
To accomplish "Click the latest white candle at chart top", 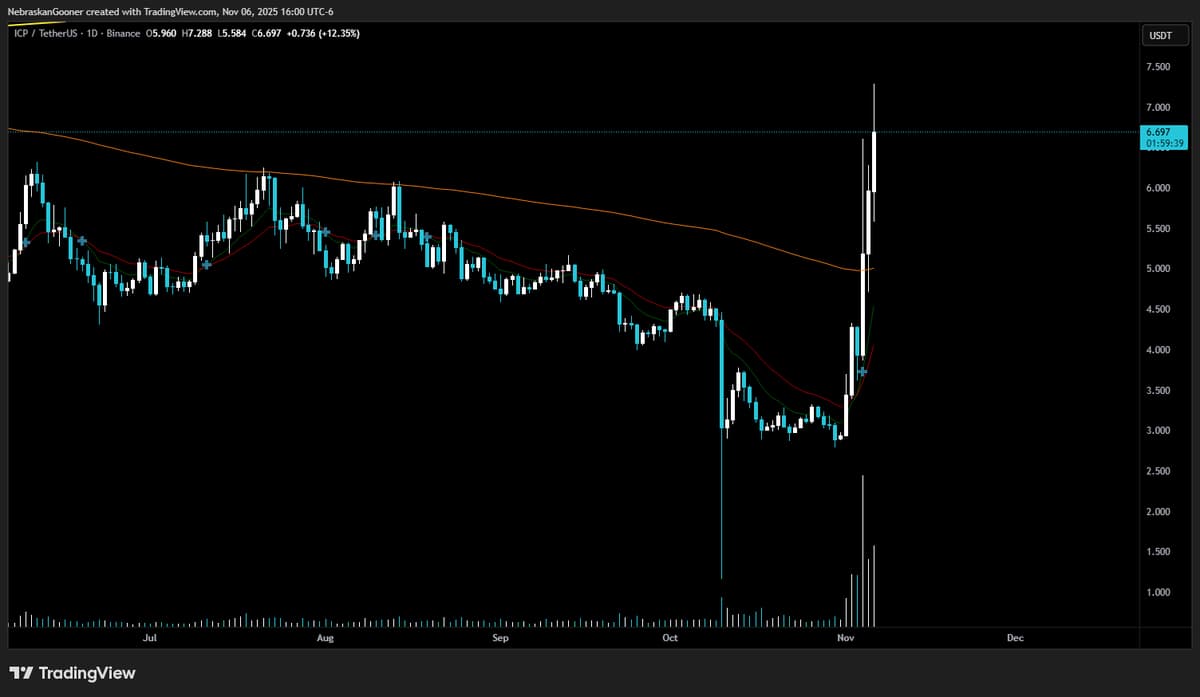I will tap(874, 160).
